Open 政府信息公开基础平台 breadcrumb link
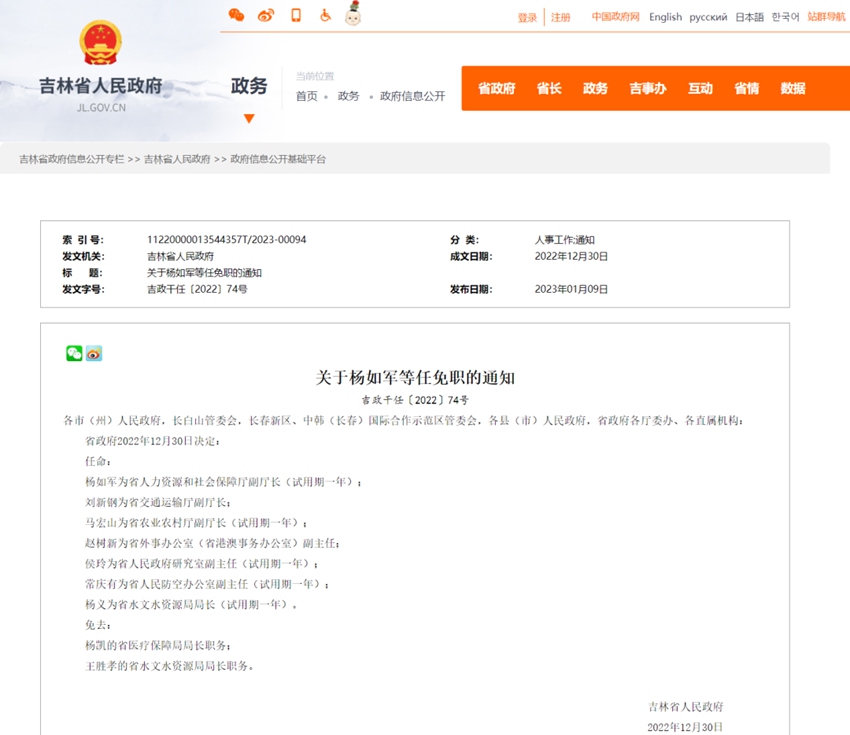Viewport: 850px width, 735px height. click(x=278, y=159)
